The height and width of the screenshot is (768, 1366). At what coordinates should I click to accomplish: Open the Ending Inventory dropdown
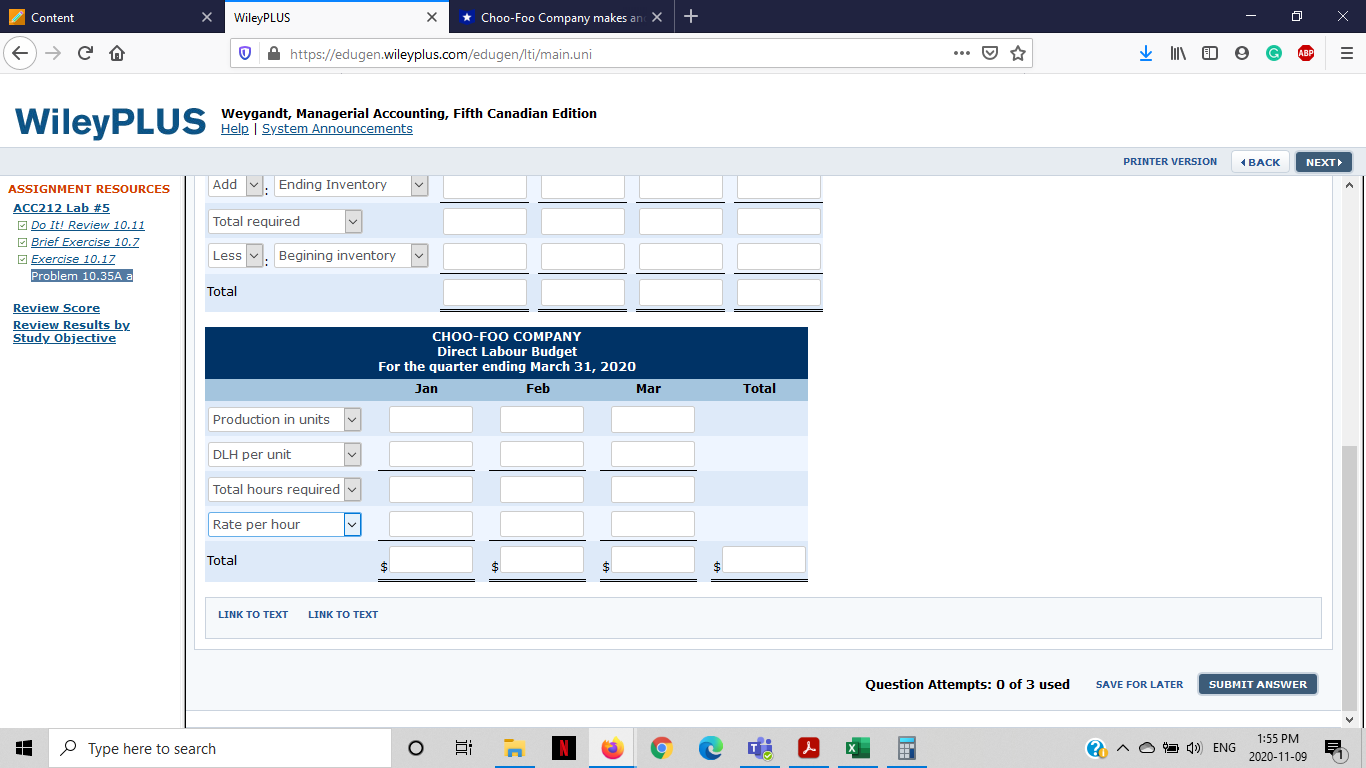click(x=417, y=184)
